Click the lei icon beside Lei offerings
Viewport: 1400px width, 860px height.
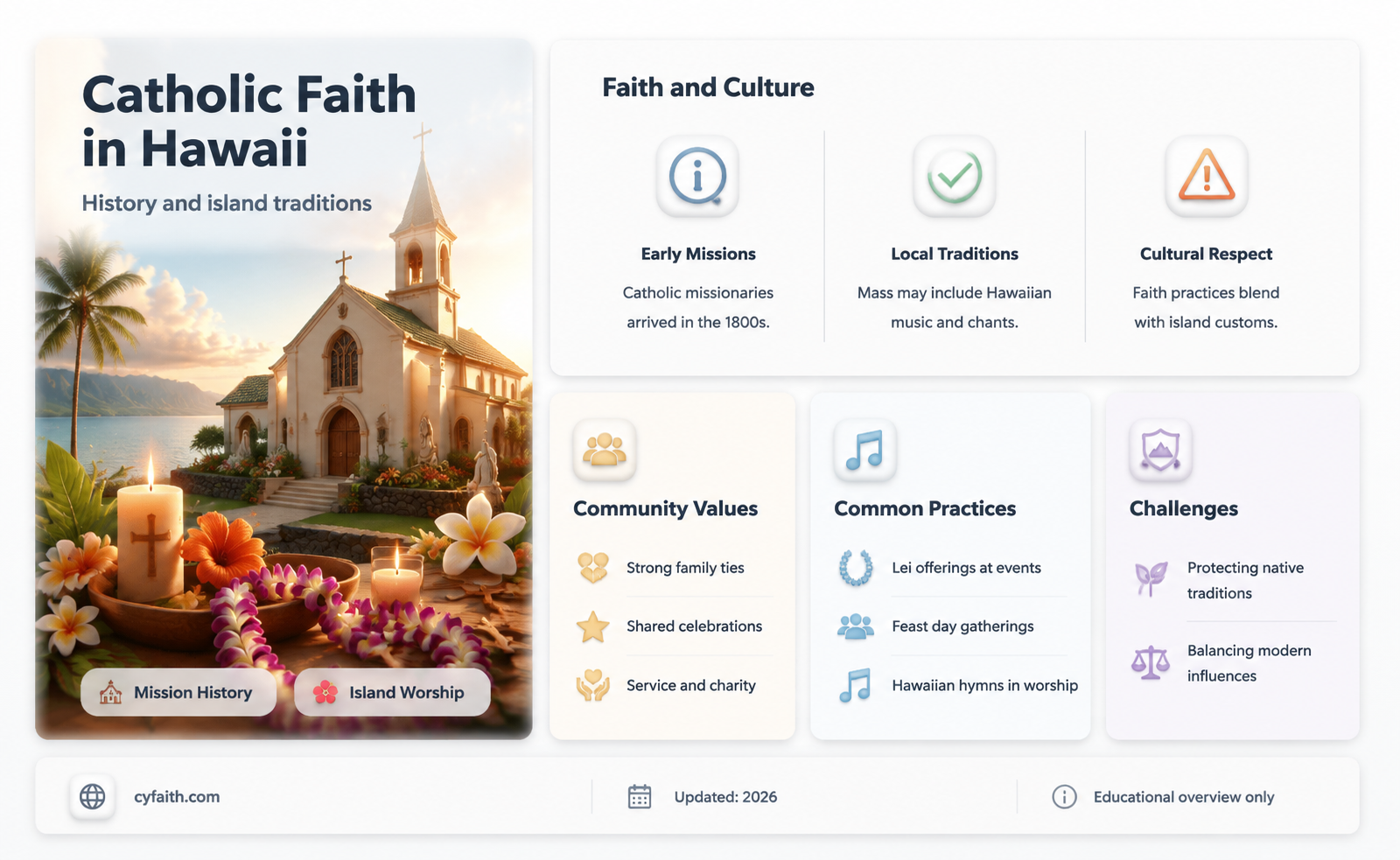(856, 568)
